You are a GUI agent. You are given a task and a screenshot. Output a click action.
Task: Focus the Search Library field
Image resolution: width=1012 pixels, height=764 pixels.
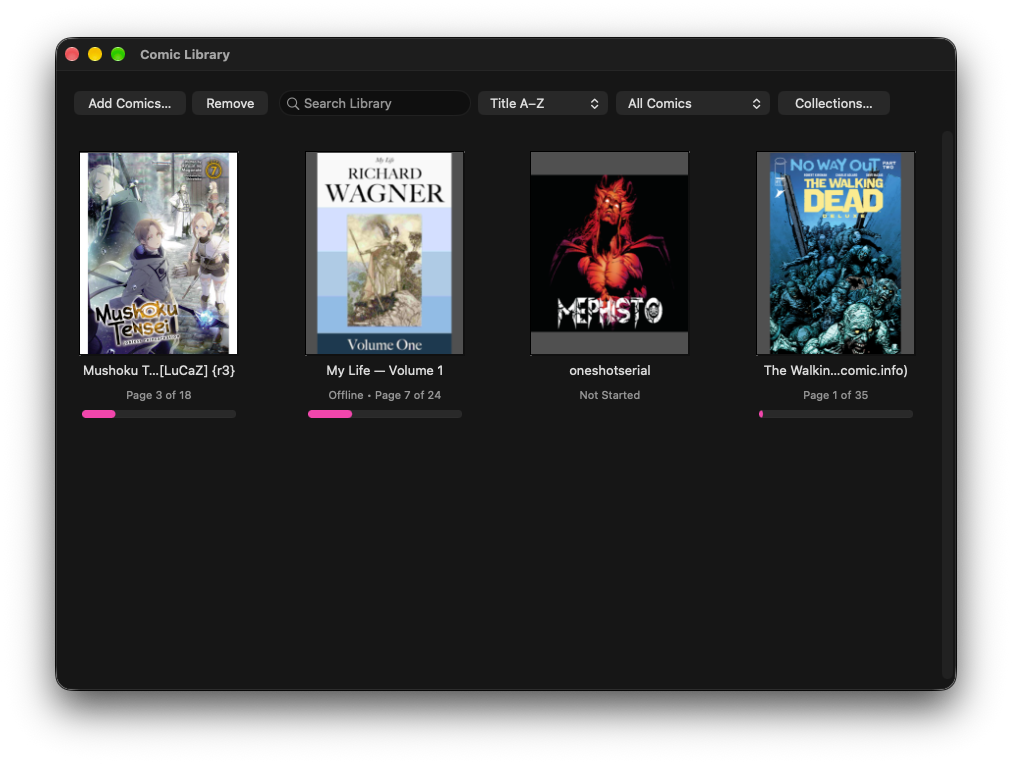tap(374, 103)
